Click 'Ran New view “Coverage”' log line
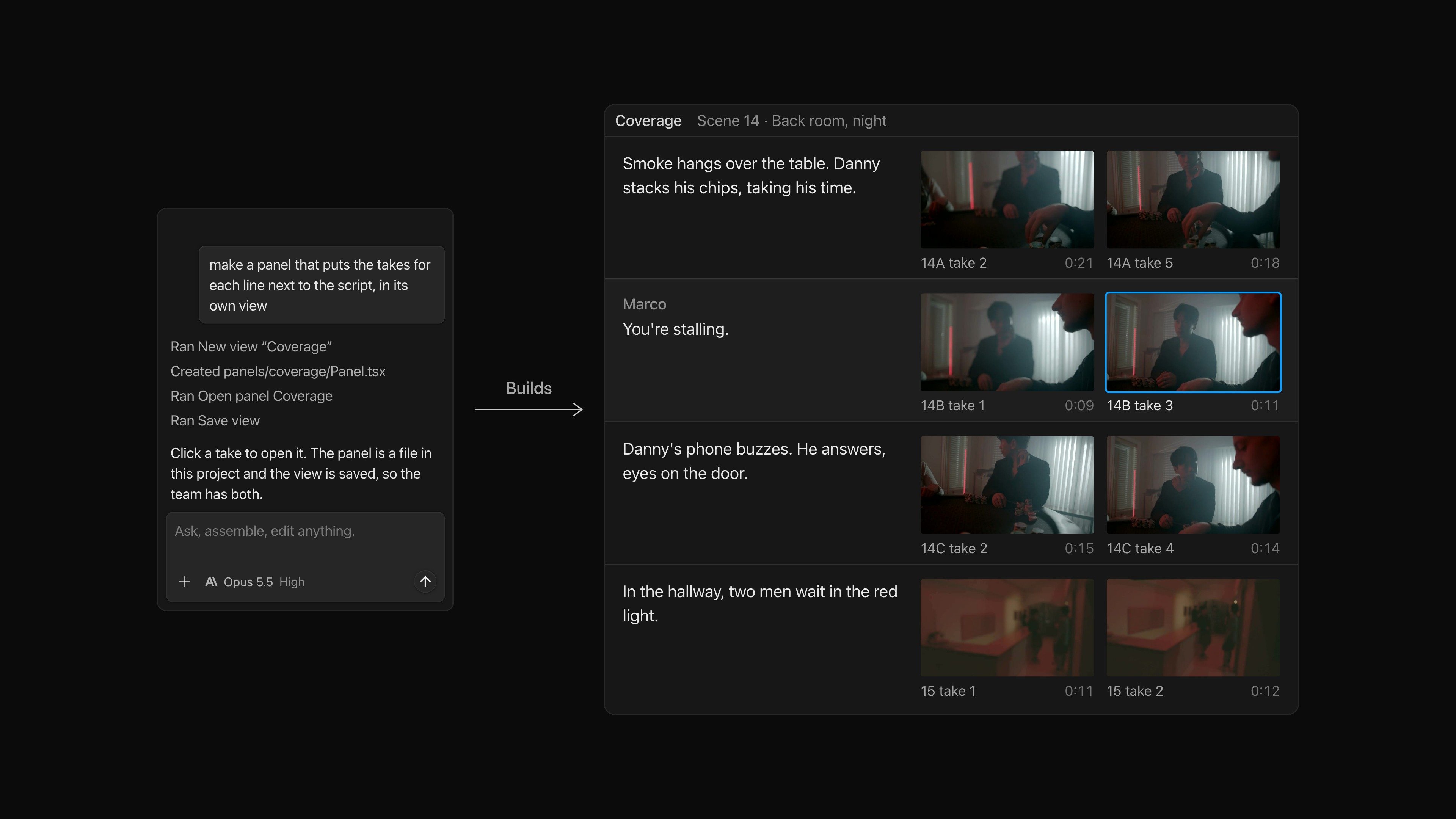This screenshot has width=1456, height=819. [251, 347]
